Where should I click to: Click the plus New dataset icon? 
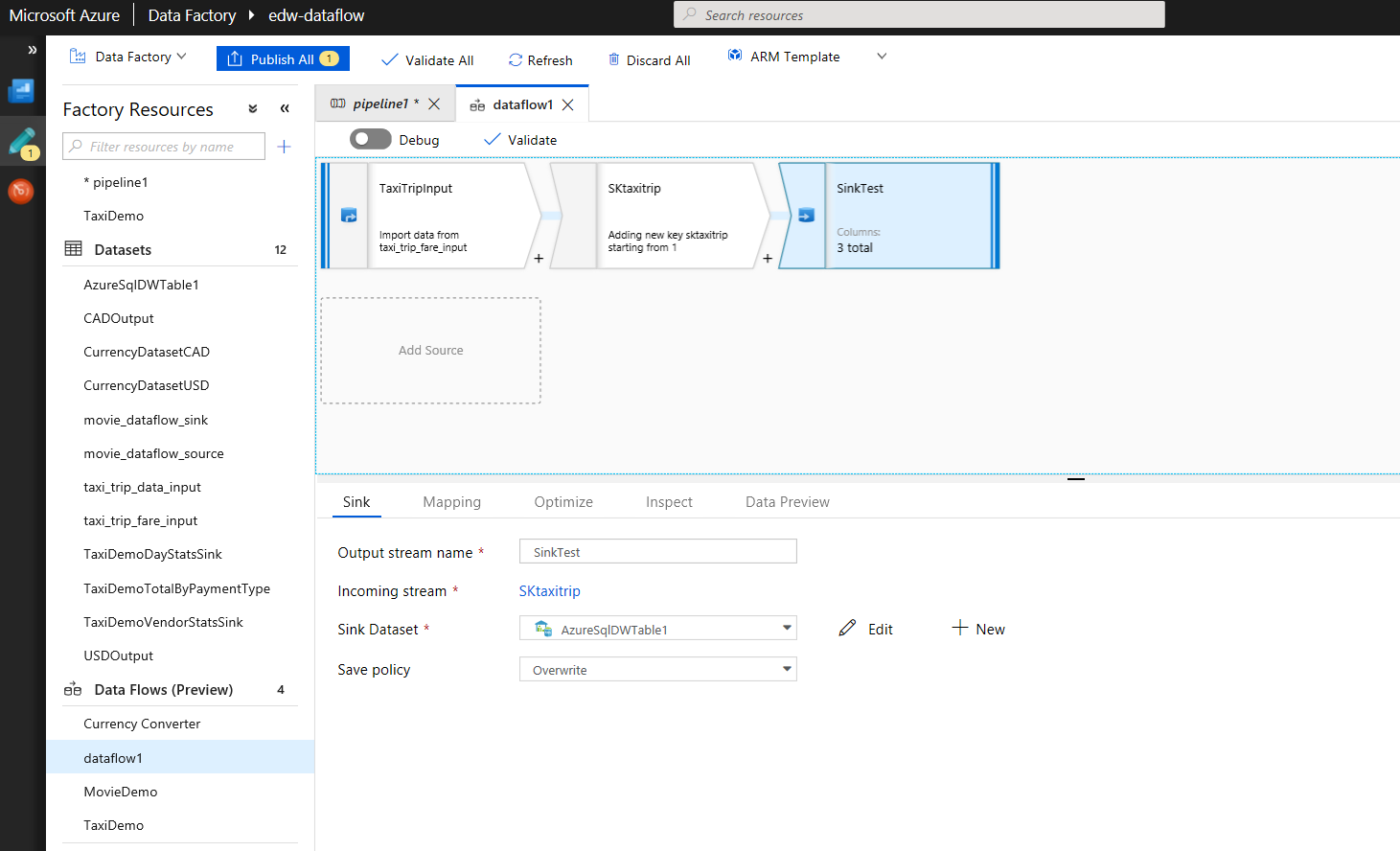(x=960, y=628)
